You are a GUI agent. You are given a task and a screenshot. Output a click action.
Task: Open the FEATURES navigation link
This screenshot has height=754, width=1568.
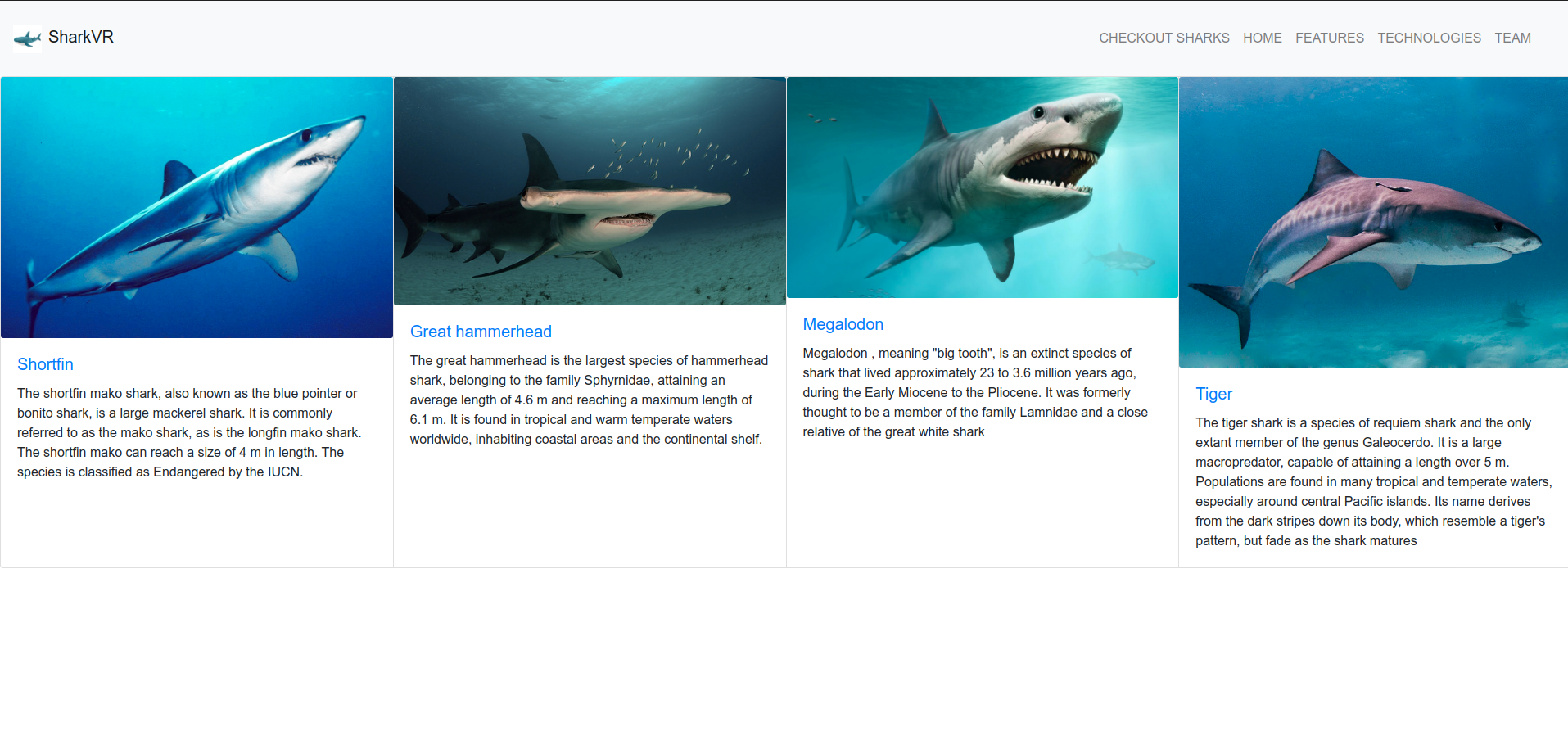1329,38
